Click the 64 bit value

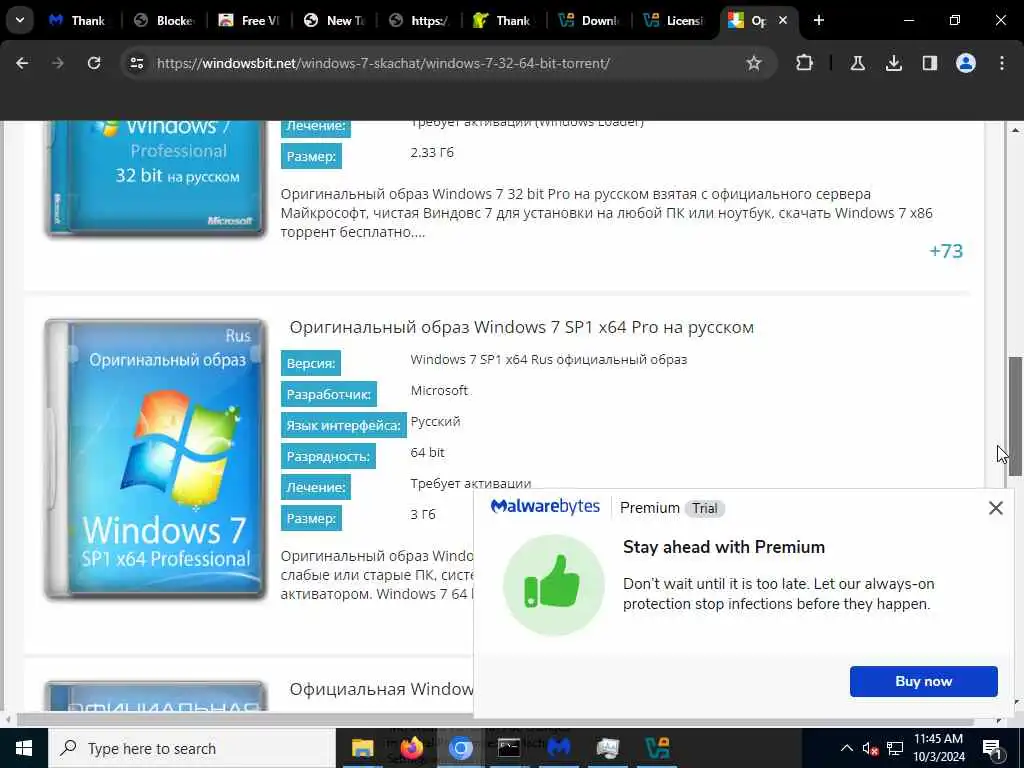(x=428, y=453)
